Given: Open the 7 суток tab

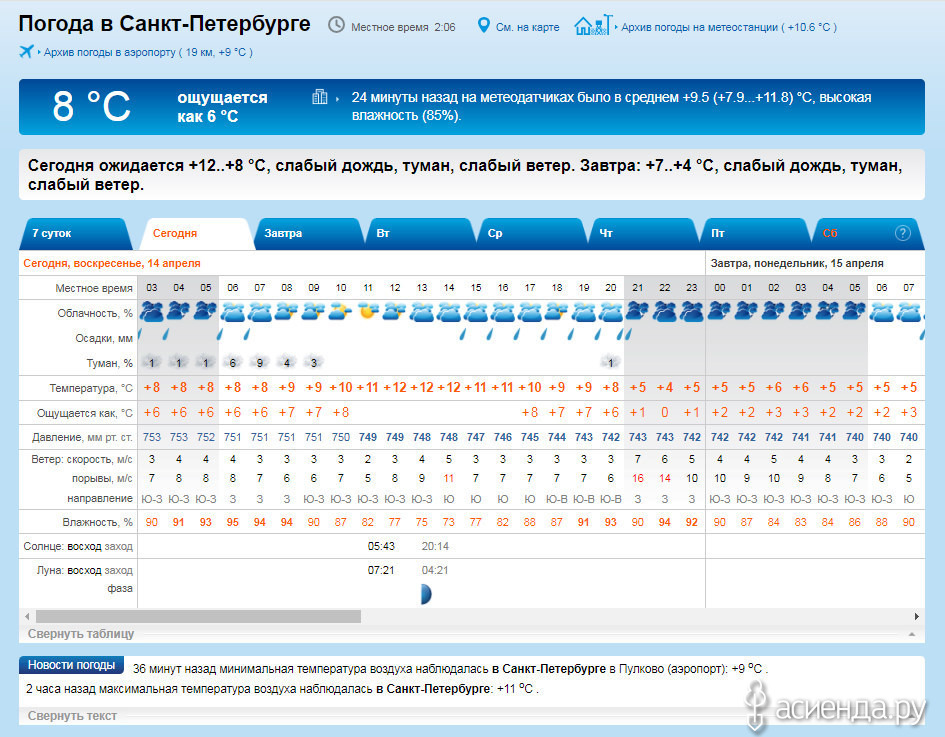Looking at the screenshot, I should pyautogui.click(x=75, y=234).
